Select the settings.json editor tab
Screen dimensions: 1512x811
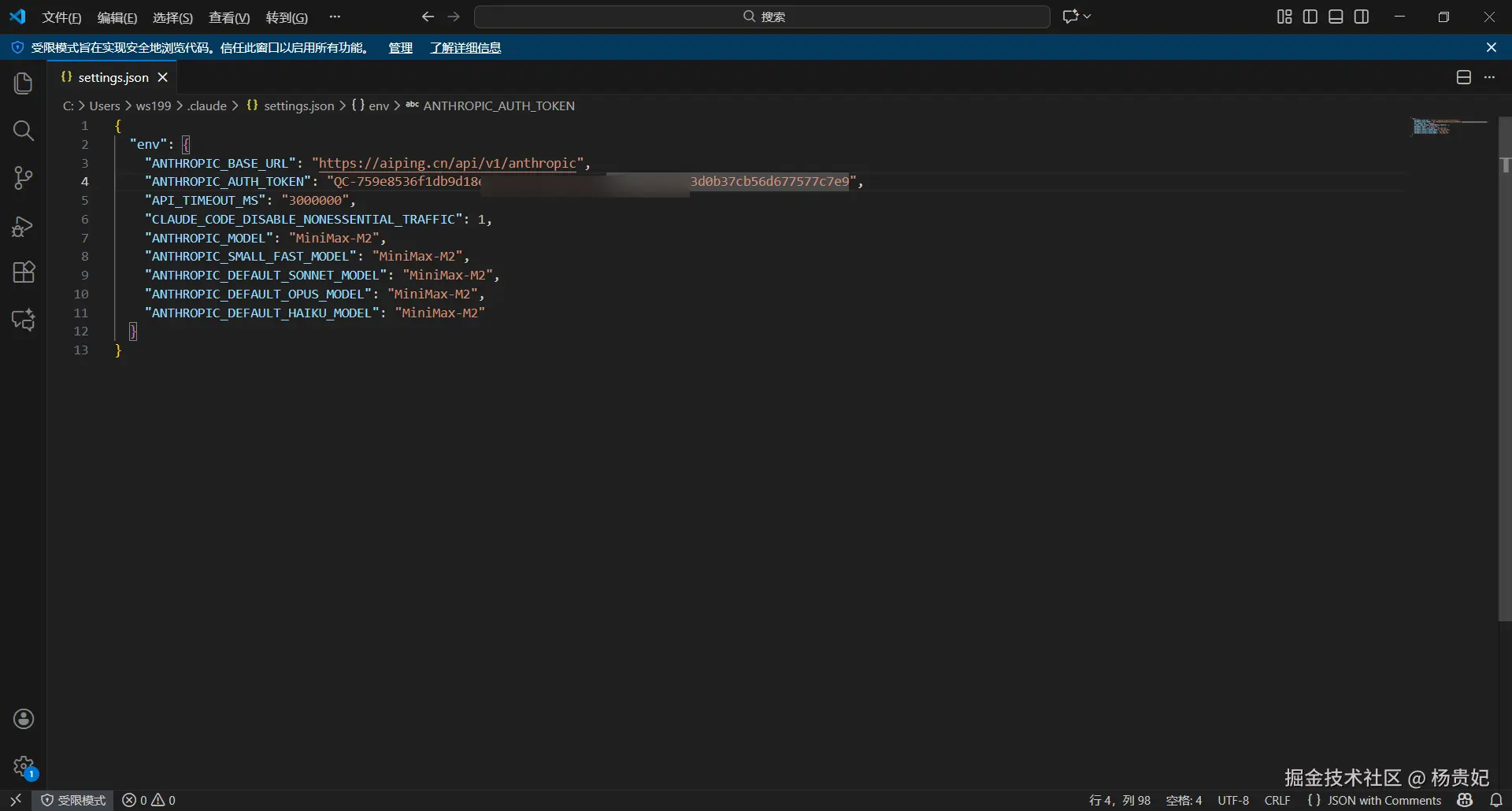[113, 77]
